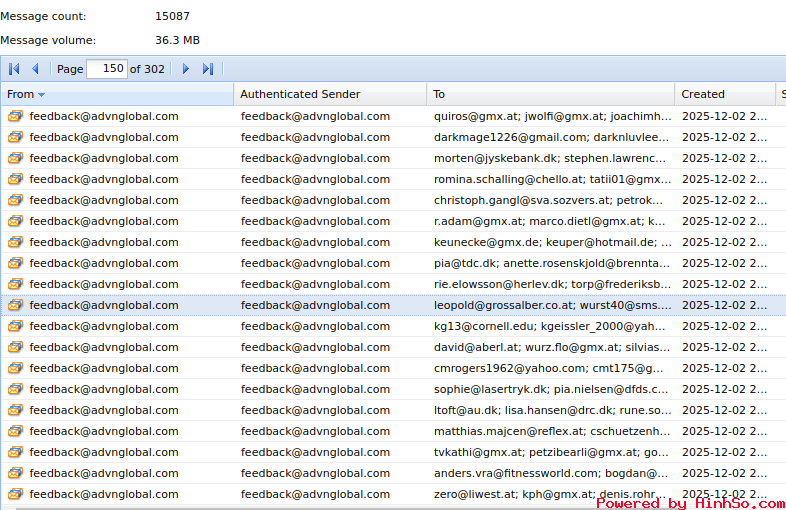Go to the previous page
Image resolution: width=786 pixels, height=510 pixels.
pos(35,69)
